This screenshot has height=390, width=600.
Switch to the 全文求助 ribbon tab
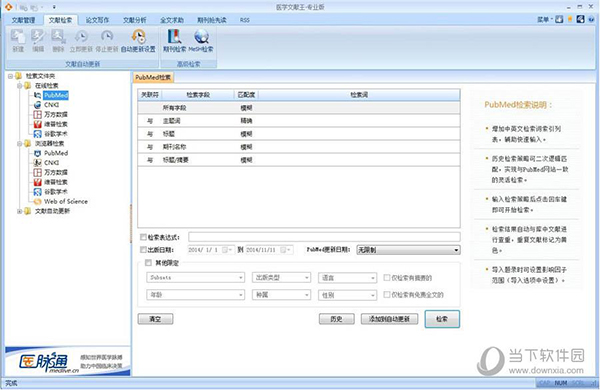172,20
